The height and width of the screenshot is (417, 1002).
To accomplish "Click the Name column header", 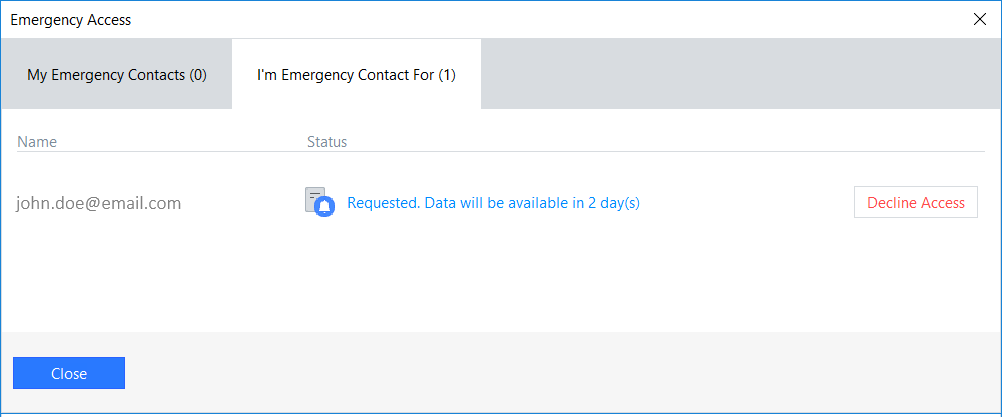I will 37,141.
